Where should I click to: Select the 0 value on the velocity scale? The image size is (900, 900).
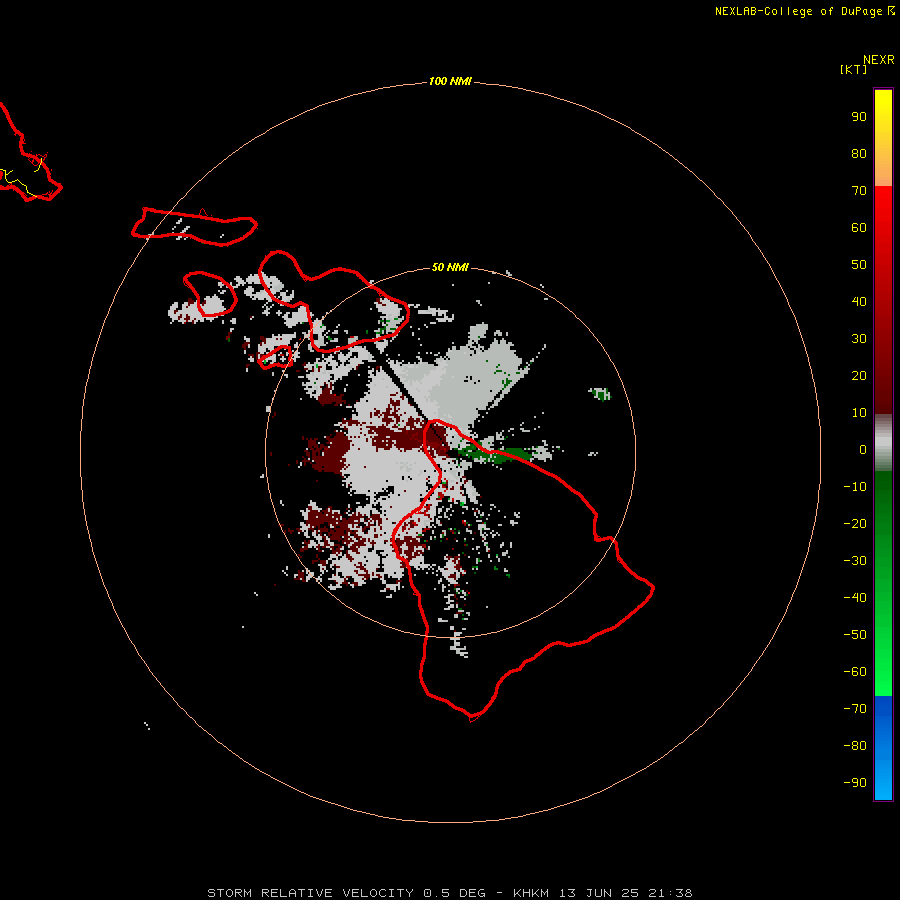[863, 450]
